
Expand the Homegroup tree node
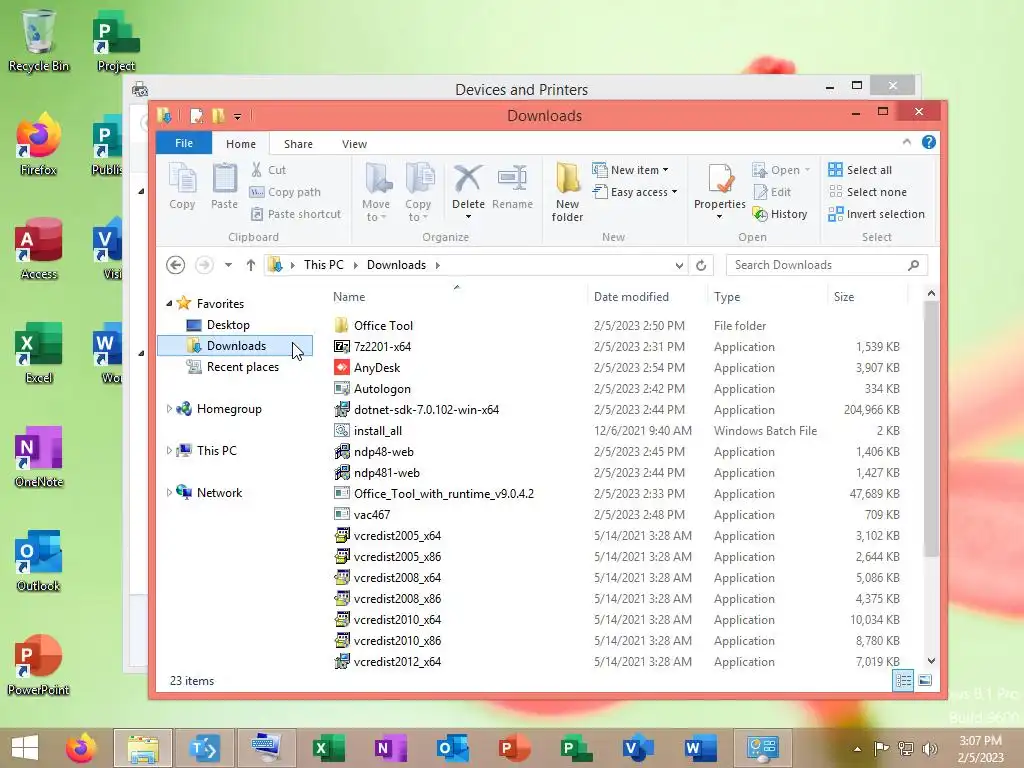click(169, 409)
